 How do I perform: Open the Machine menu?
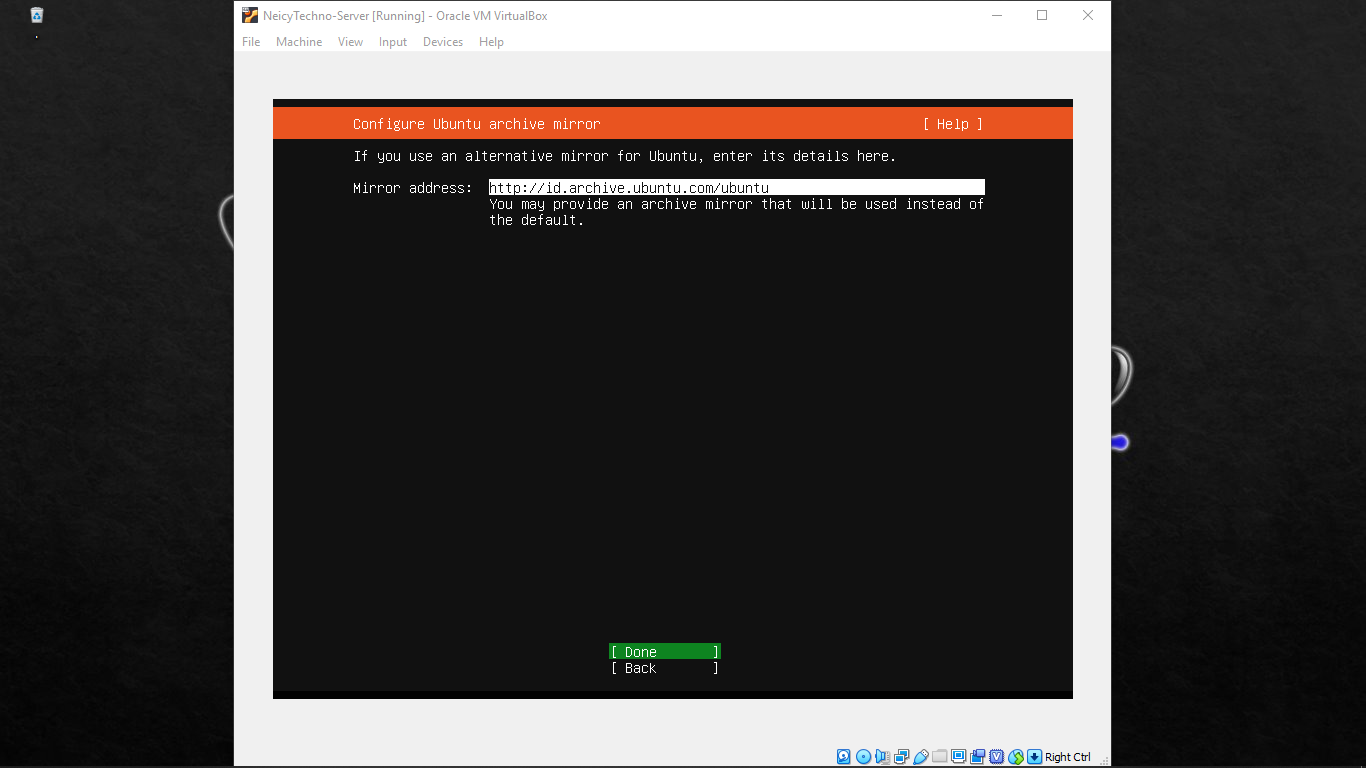tap(299, 42)
